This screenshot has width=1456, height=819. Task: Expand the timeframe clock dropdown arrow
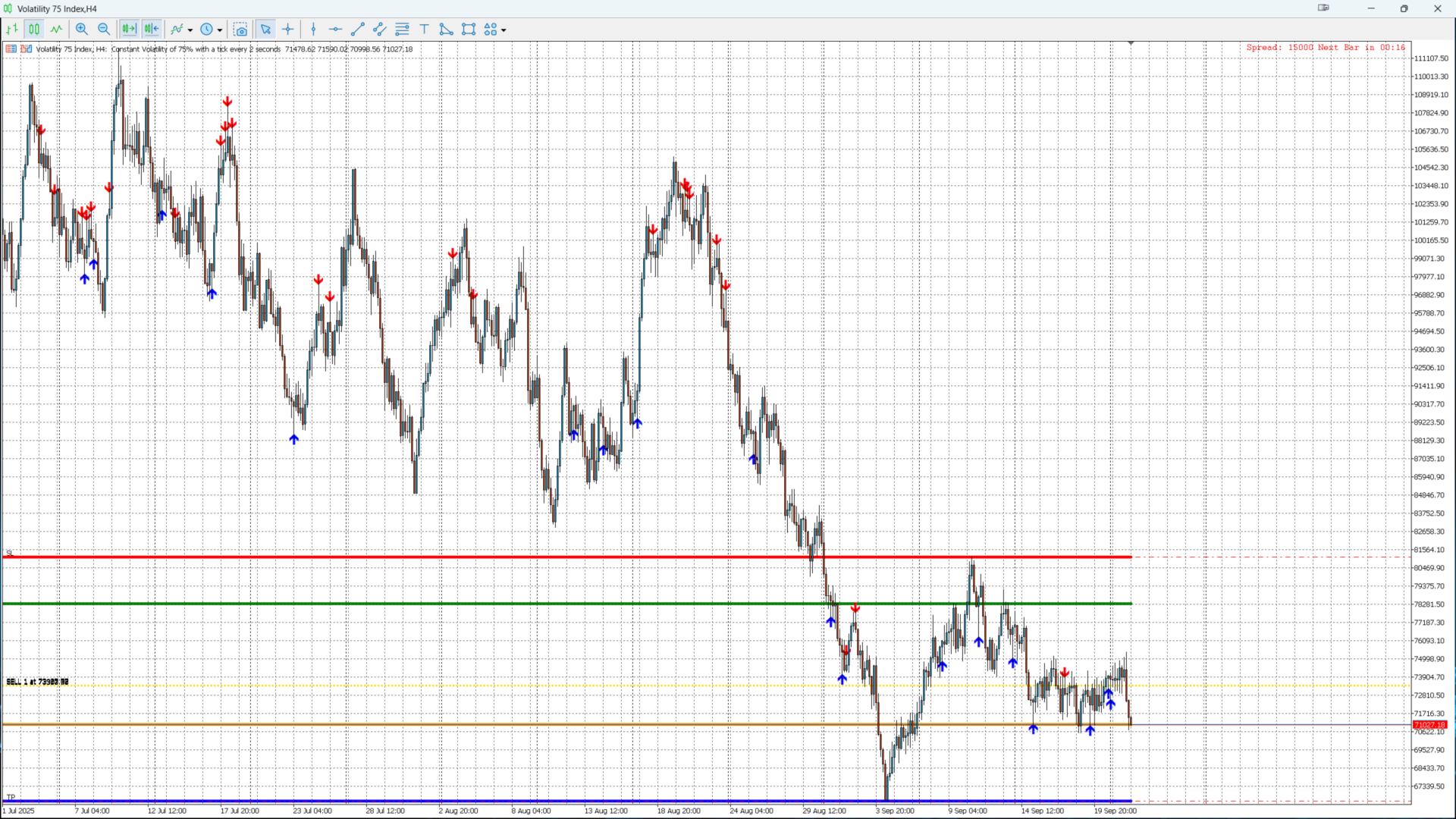220,30
